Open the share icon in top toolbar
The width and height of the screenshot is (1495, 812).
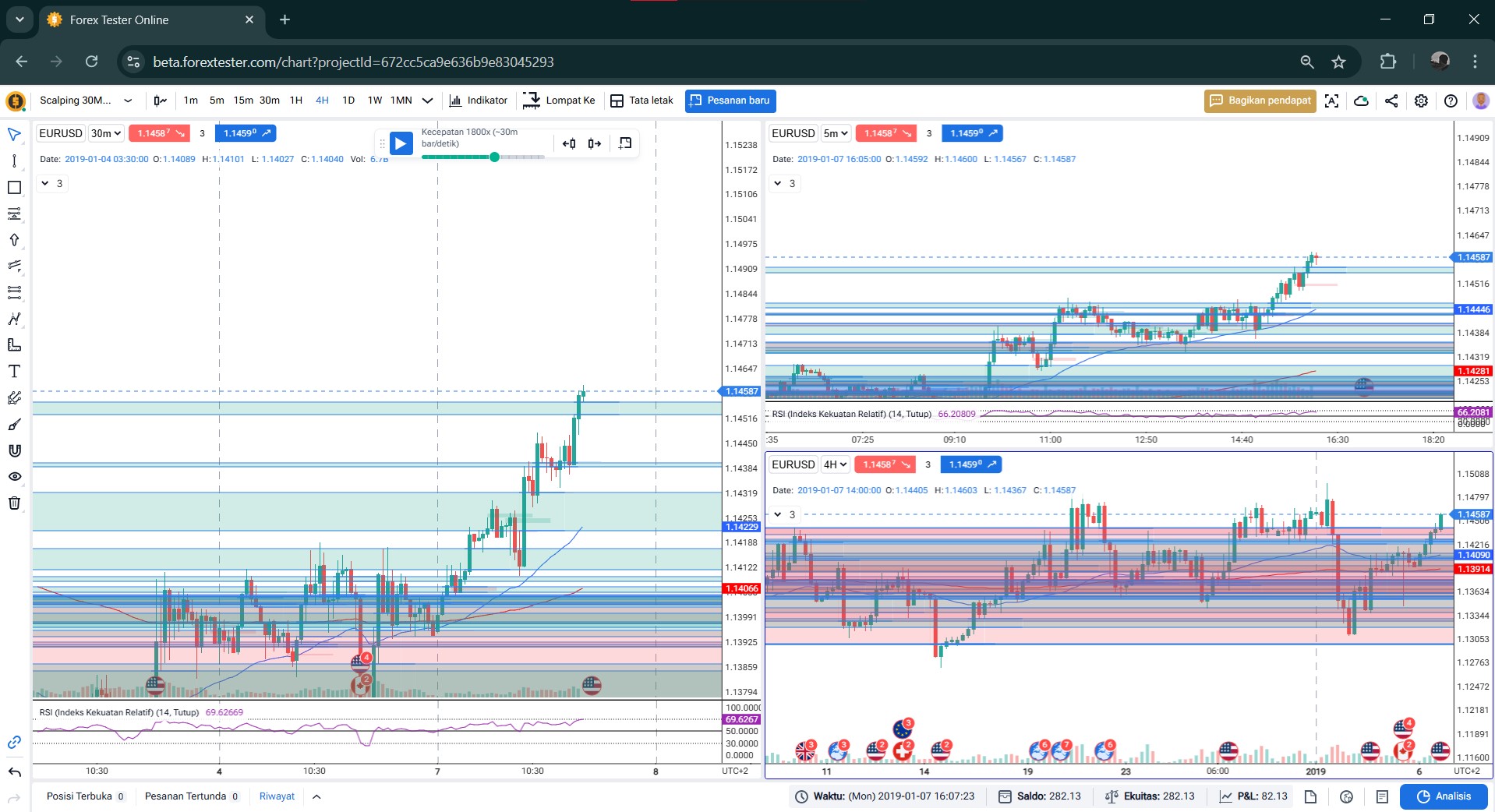pyautogui.click(x=1391, y=101)
